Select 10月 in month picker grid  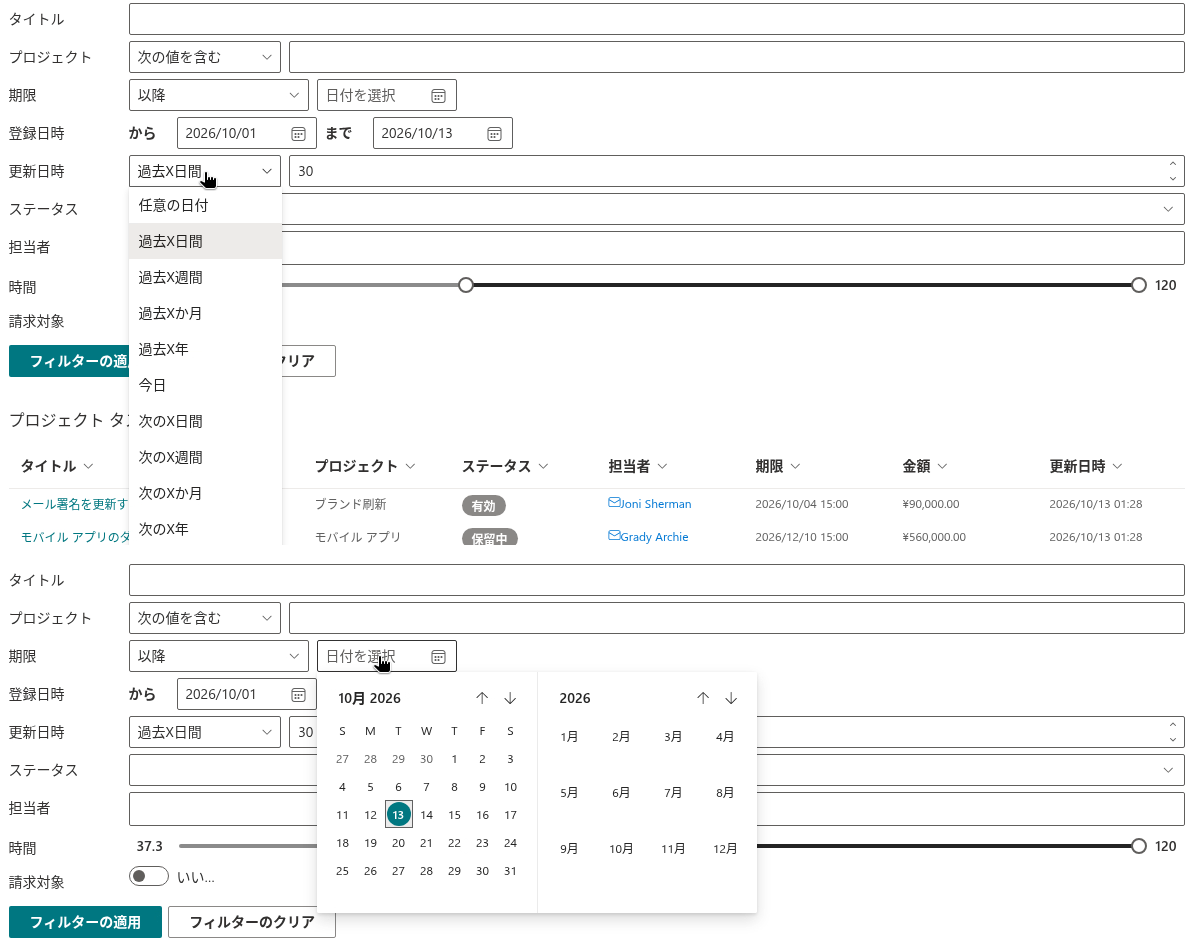click(621, 849)
